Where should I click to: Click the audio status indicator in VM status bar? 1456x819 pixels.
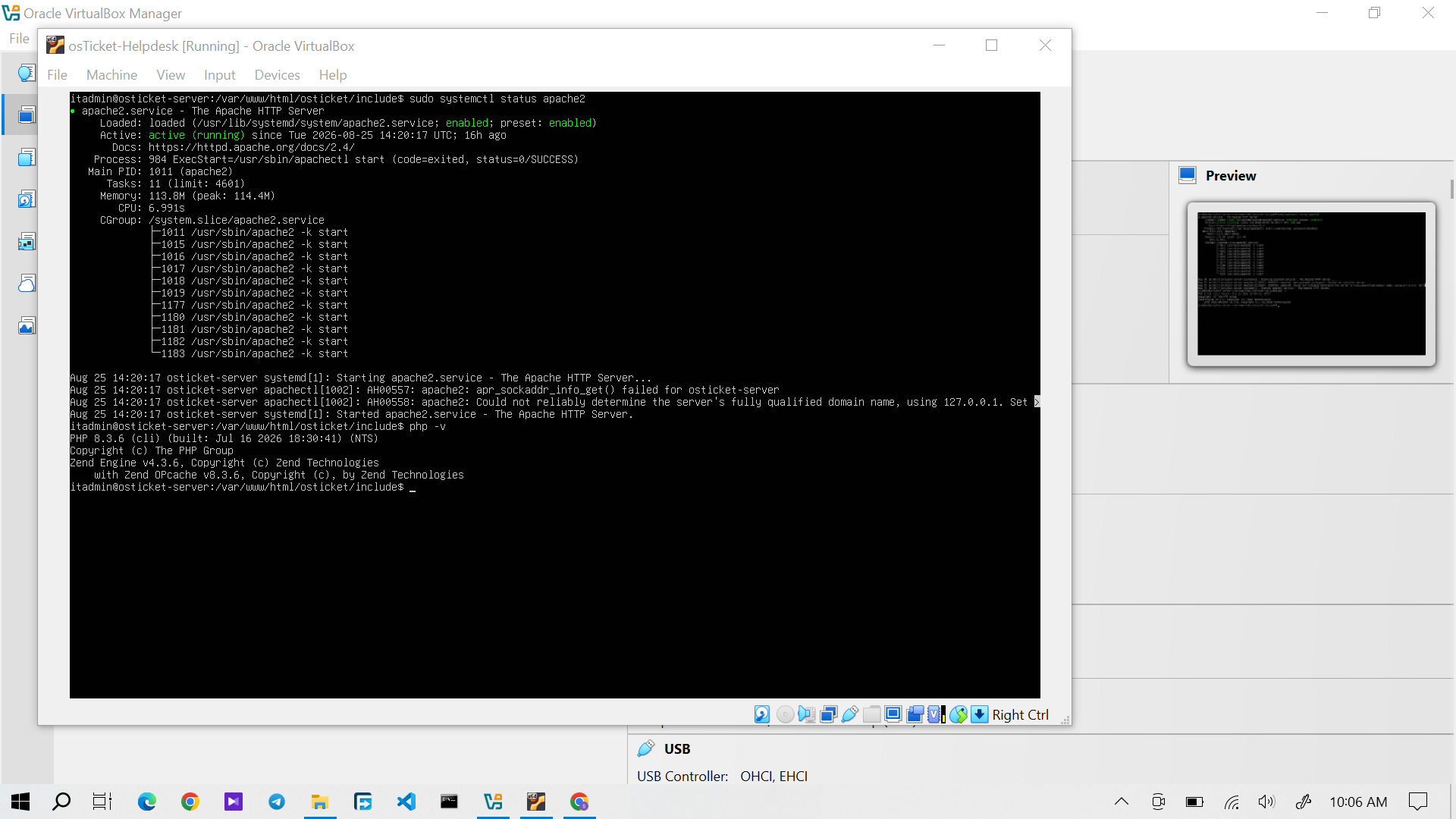(x=806, y=714)
